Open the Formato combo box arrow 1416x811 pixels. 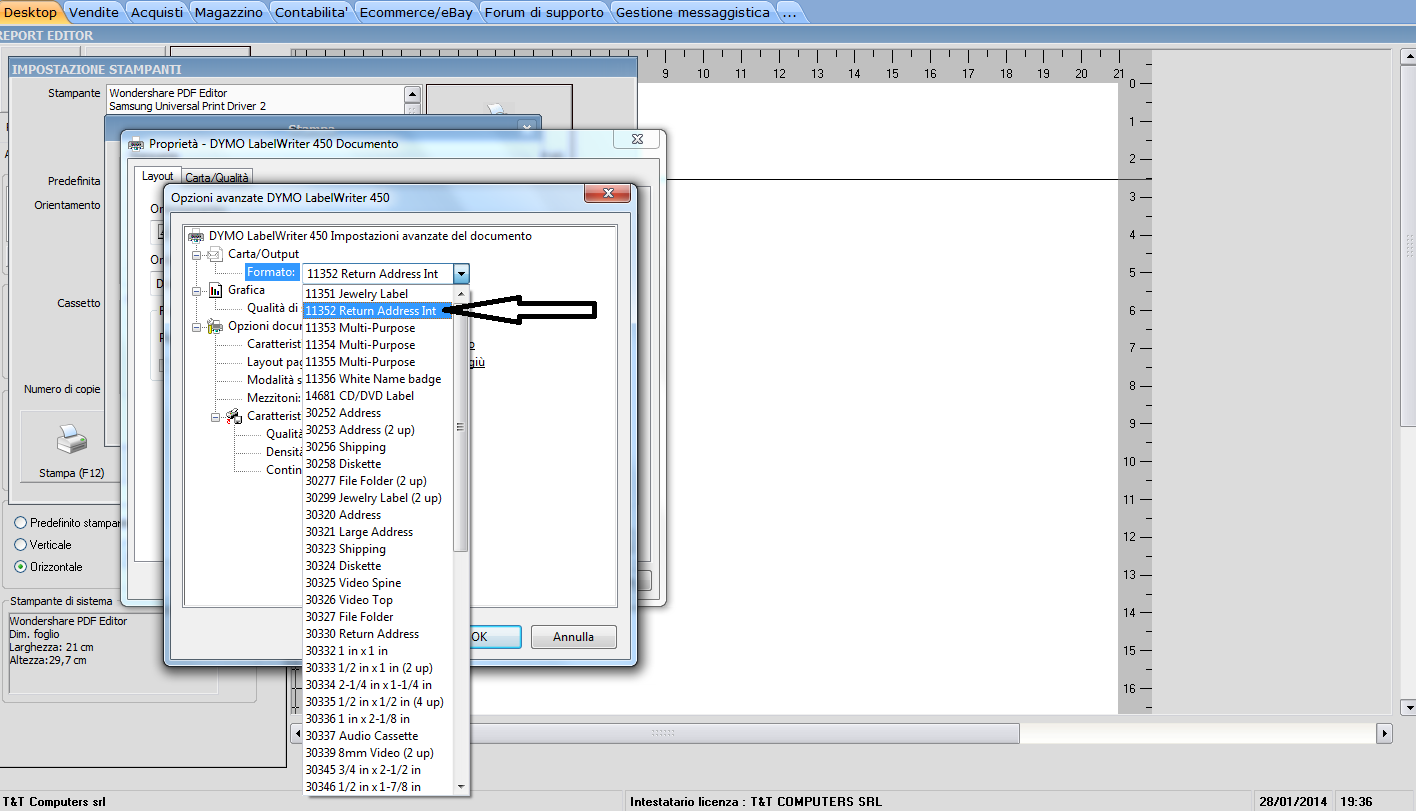[460, 273]
